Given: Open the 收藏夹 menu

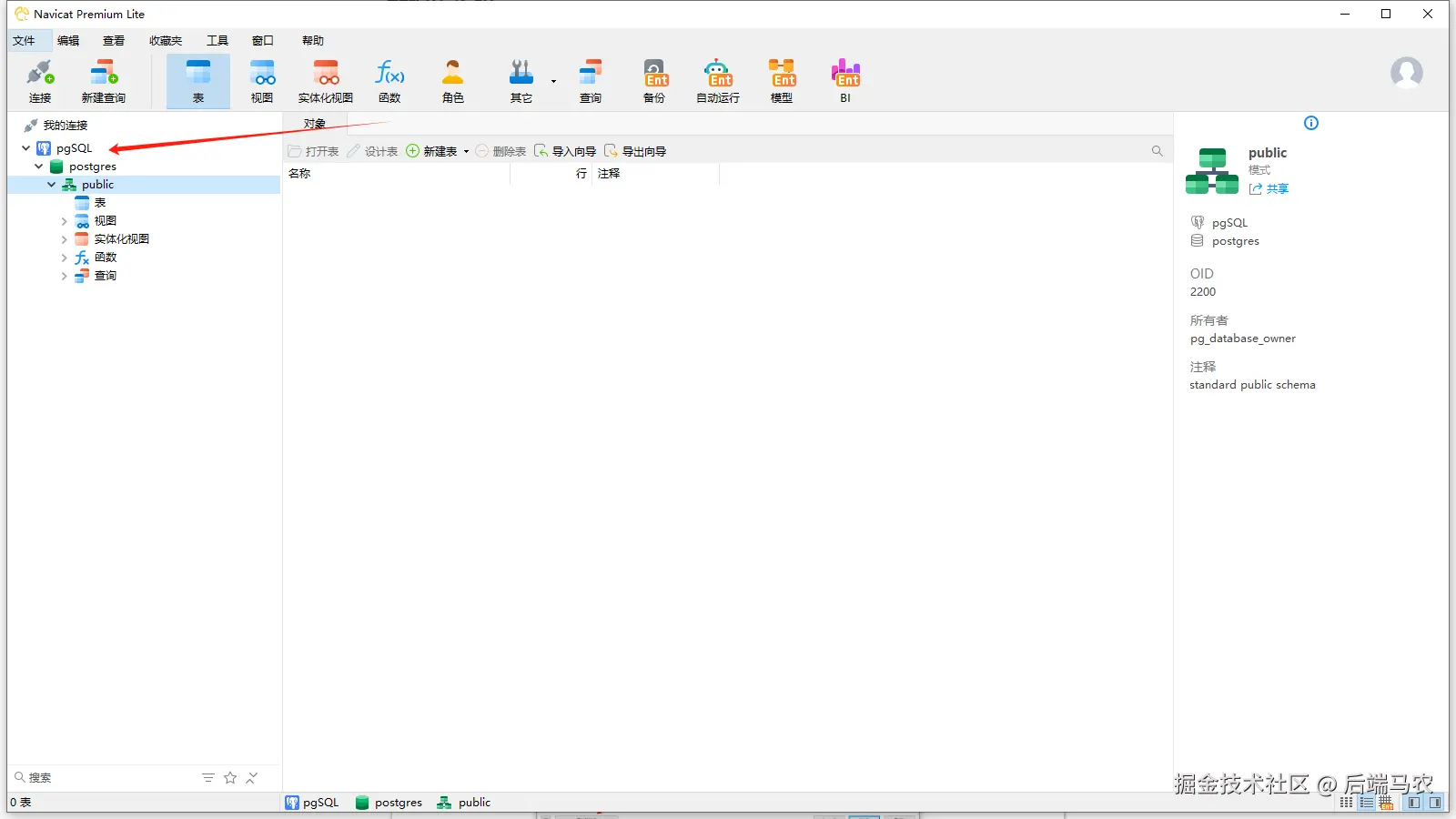Looking at the screenshot, I should tap(166, 41).
